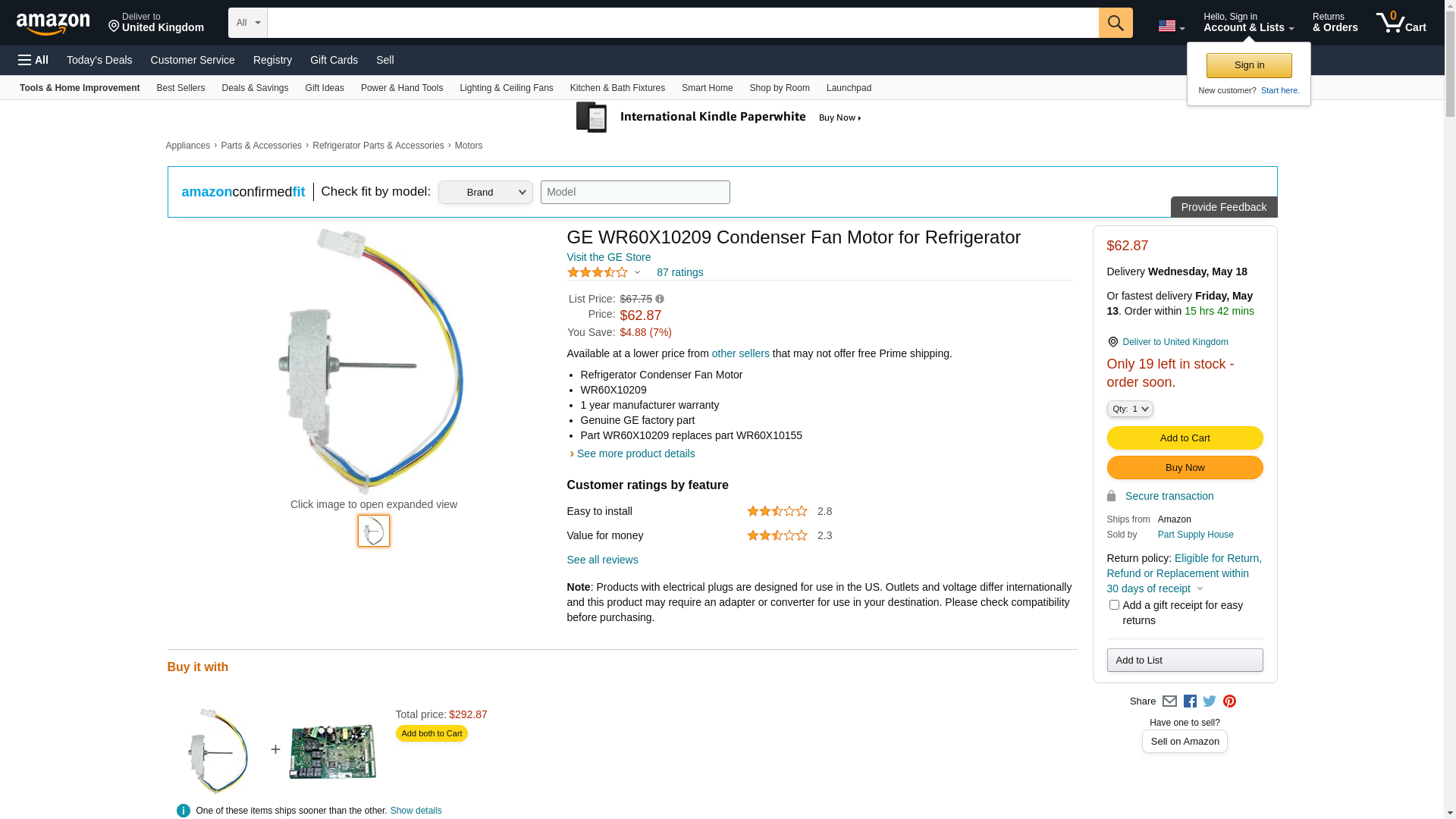Share product via email icon
The width and height of the screenshot is (1456, 819).
tap(1169, 701)
